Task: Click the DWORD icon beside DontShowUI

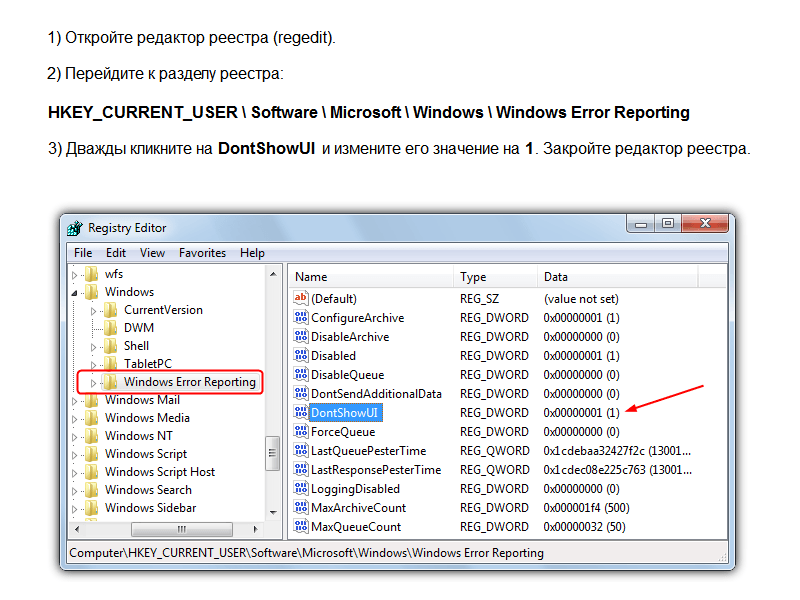Action: pos(301,412)
